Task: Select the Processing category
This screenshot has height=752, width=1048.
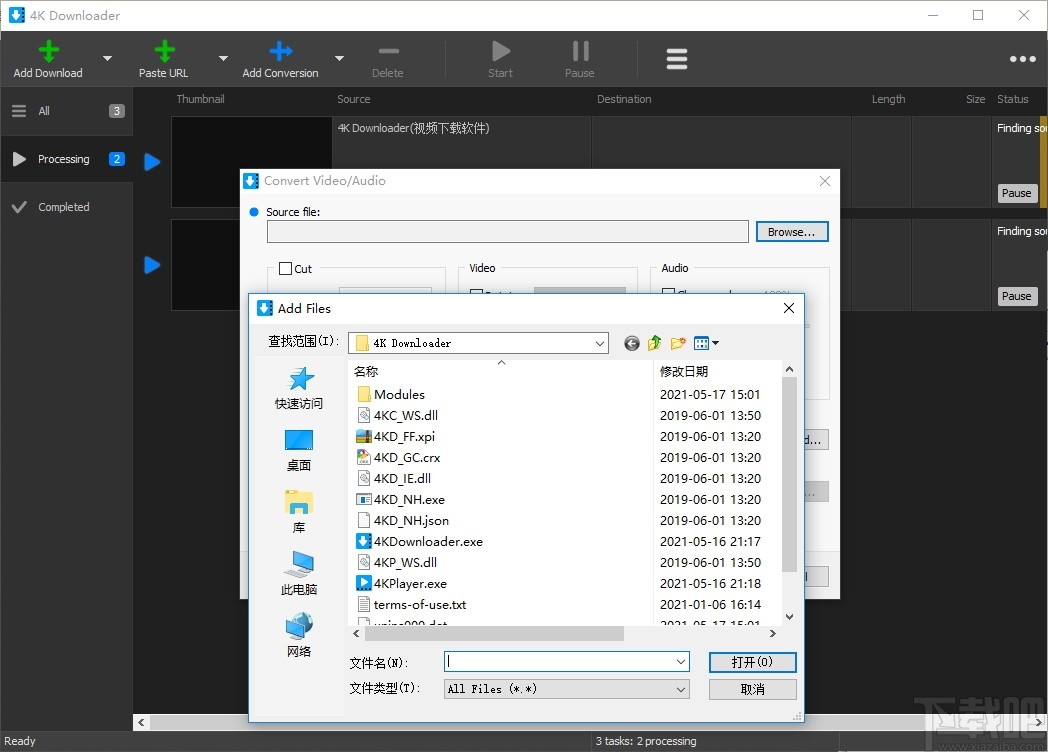Action: (62, 158)
